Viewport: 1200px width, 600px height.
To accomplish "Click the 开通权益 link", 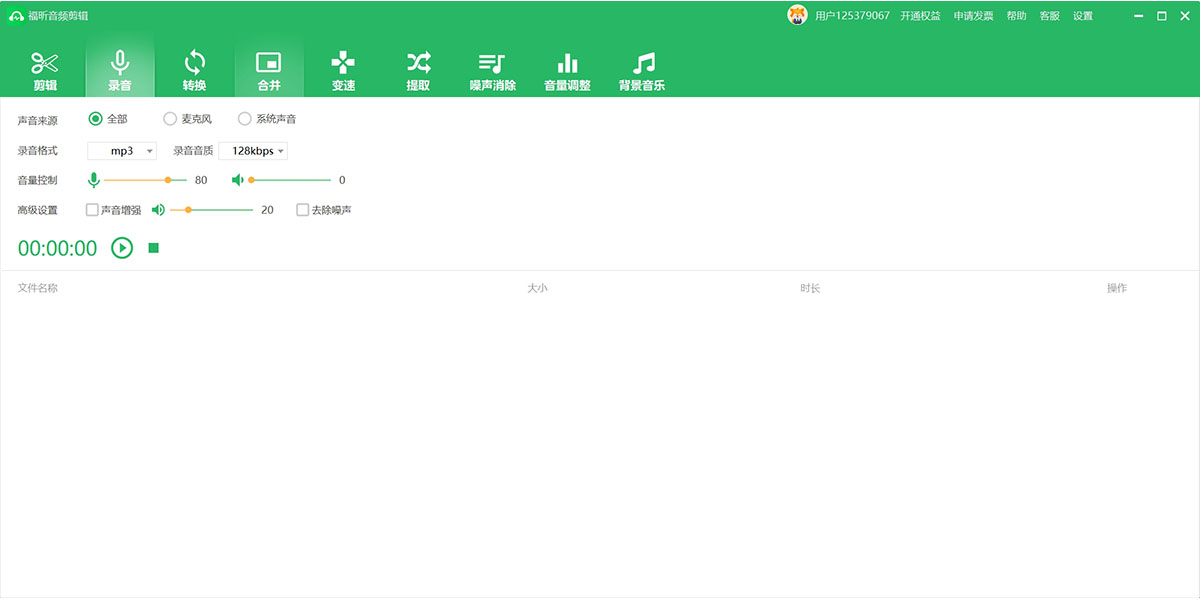I will click(x=920, y=16).
